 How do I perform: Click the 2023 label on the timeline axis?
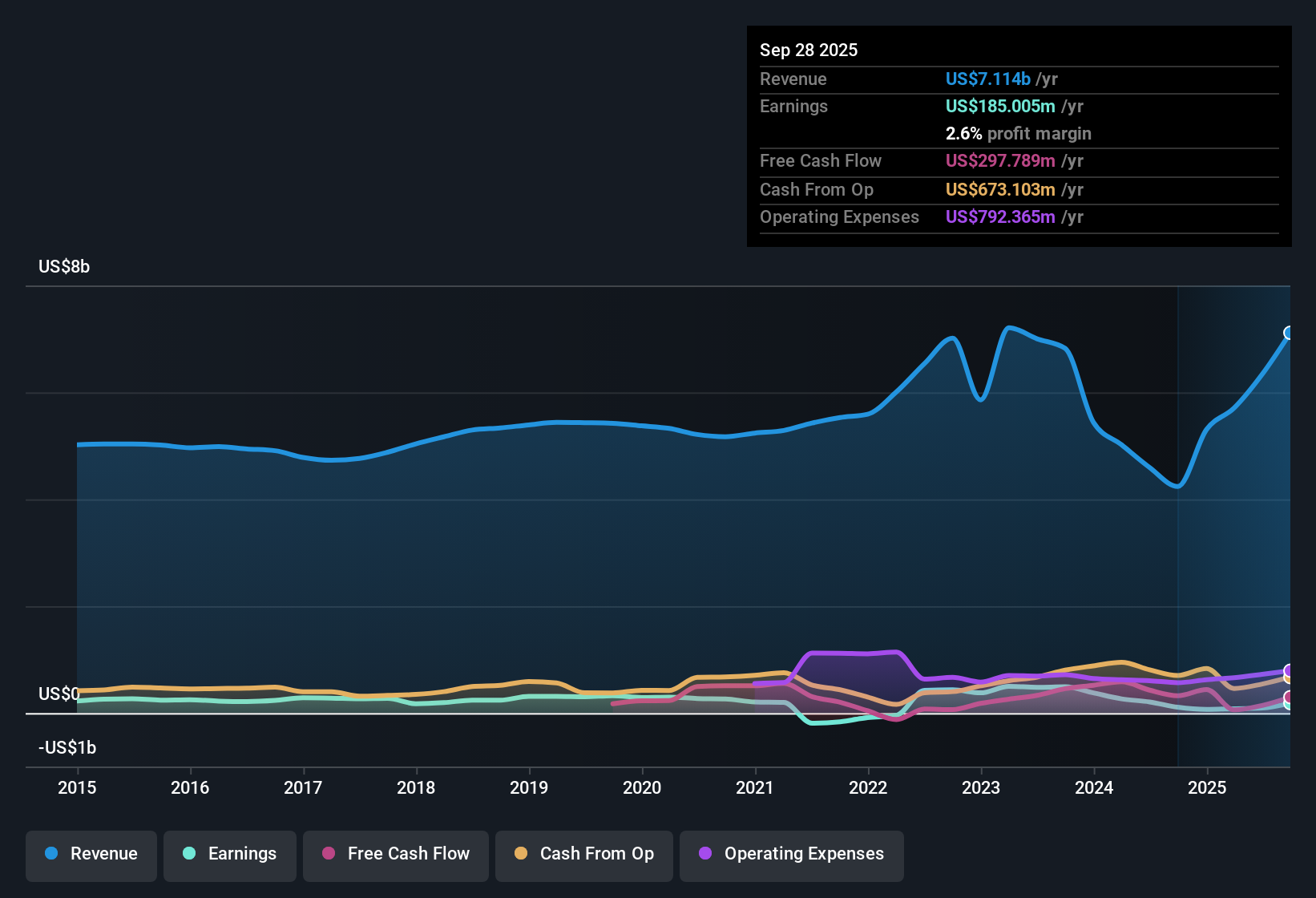[x=982, y=788]
